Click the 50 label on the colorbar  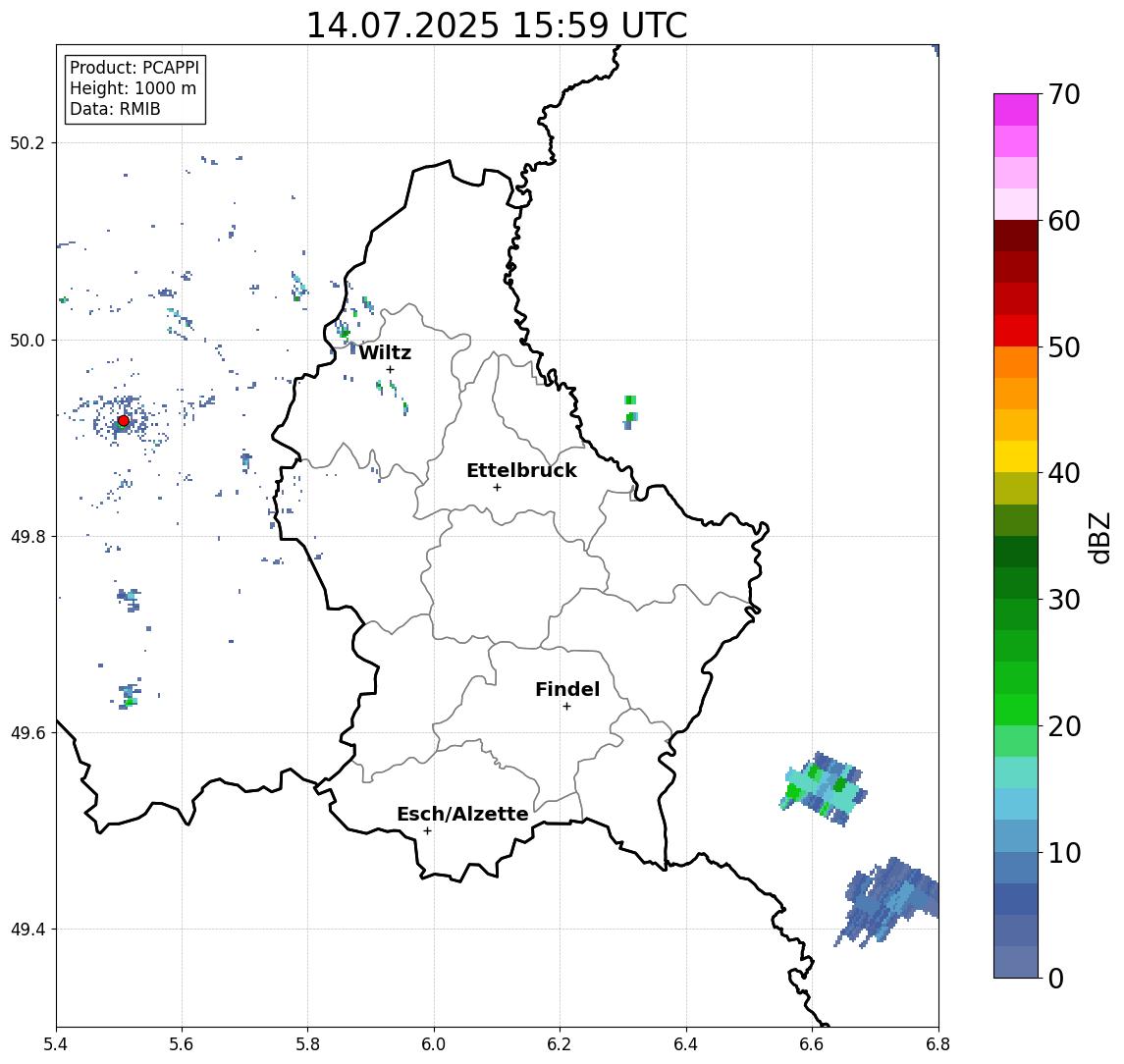[x=1064, y=347]
